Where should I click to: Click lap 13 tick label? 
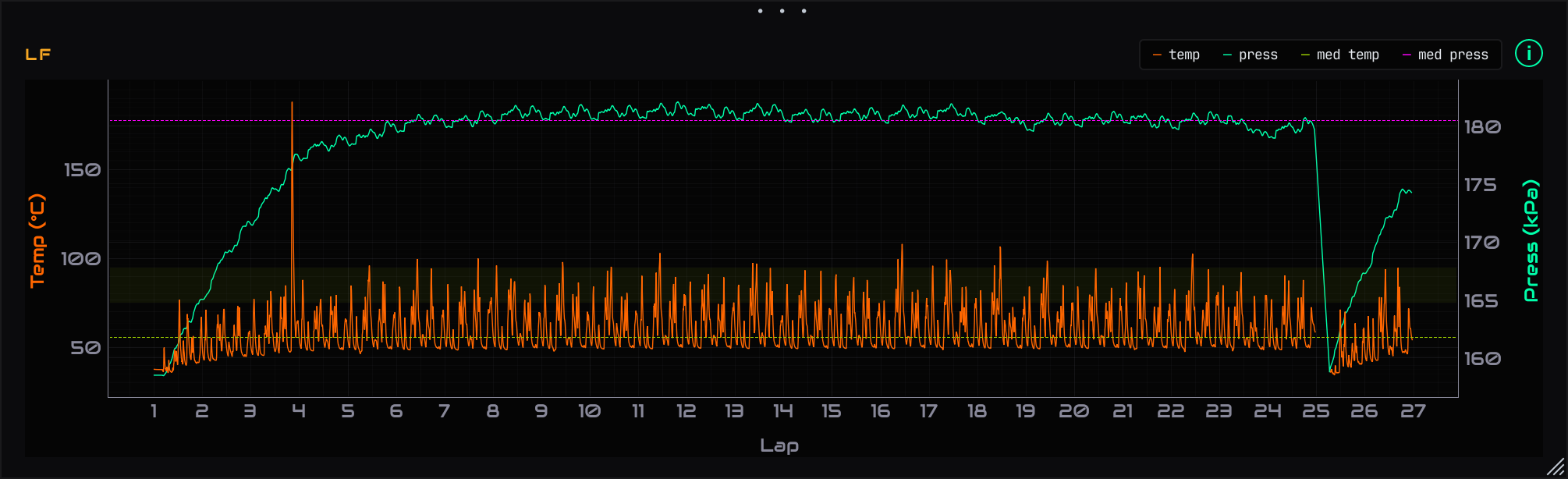click(734, 411)
